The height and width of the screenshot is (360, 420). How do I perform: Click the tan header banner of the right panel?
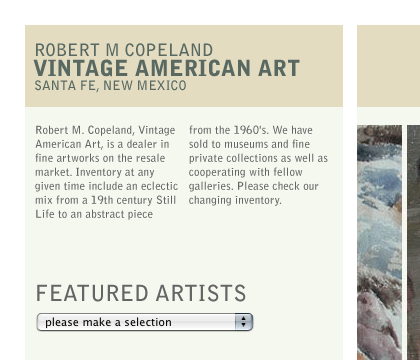point(389,66)
